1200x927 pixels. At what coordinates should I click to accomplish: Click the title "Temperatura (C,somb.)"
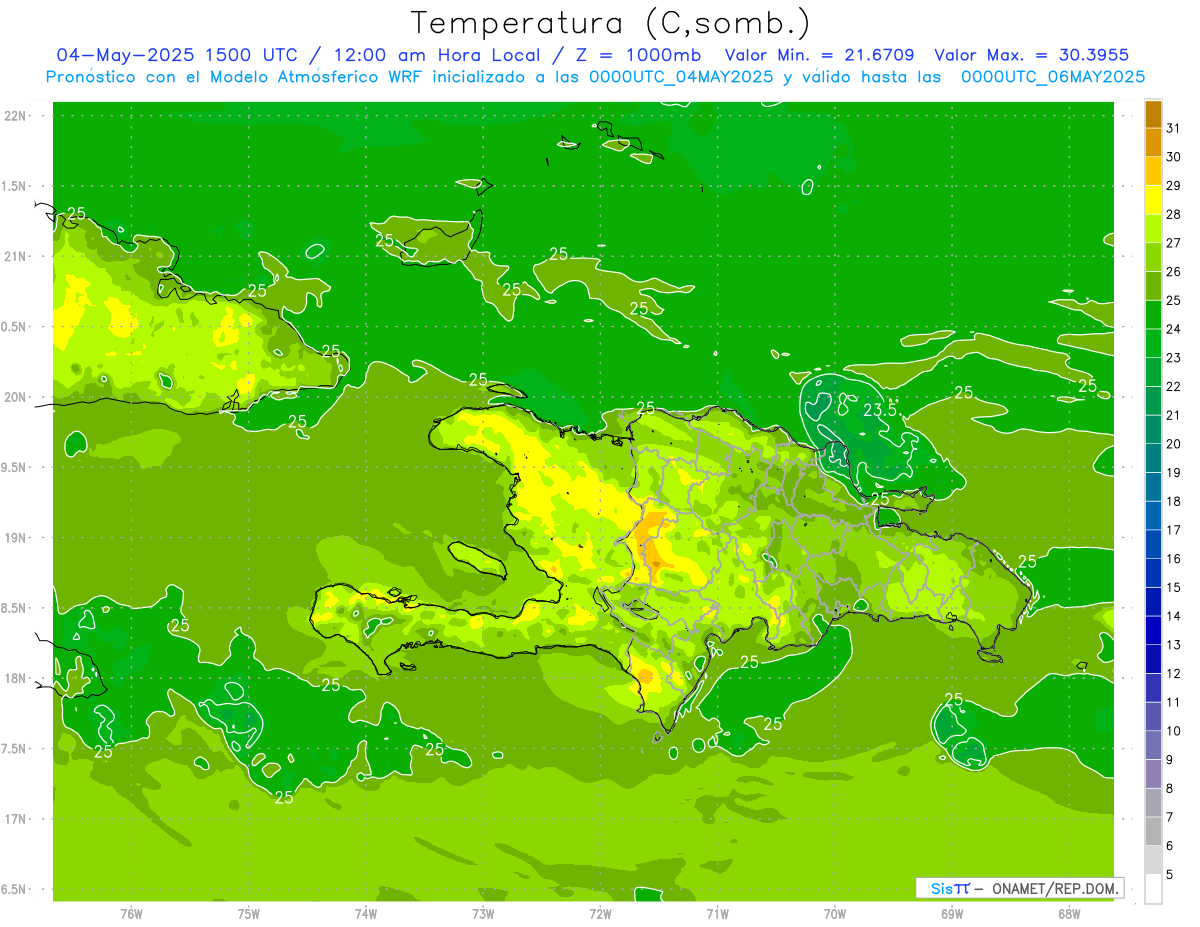pos(610,23)
